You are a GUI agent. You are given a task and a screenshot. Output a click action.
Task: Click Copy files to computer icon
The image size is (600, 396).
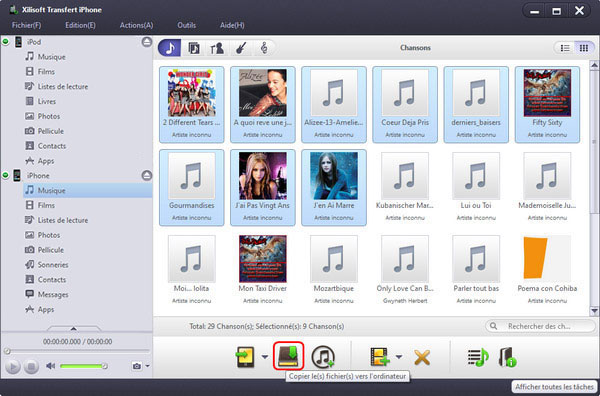tap(288, 356)
